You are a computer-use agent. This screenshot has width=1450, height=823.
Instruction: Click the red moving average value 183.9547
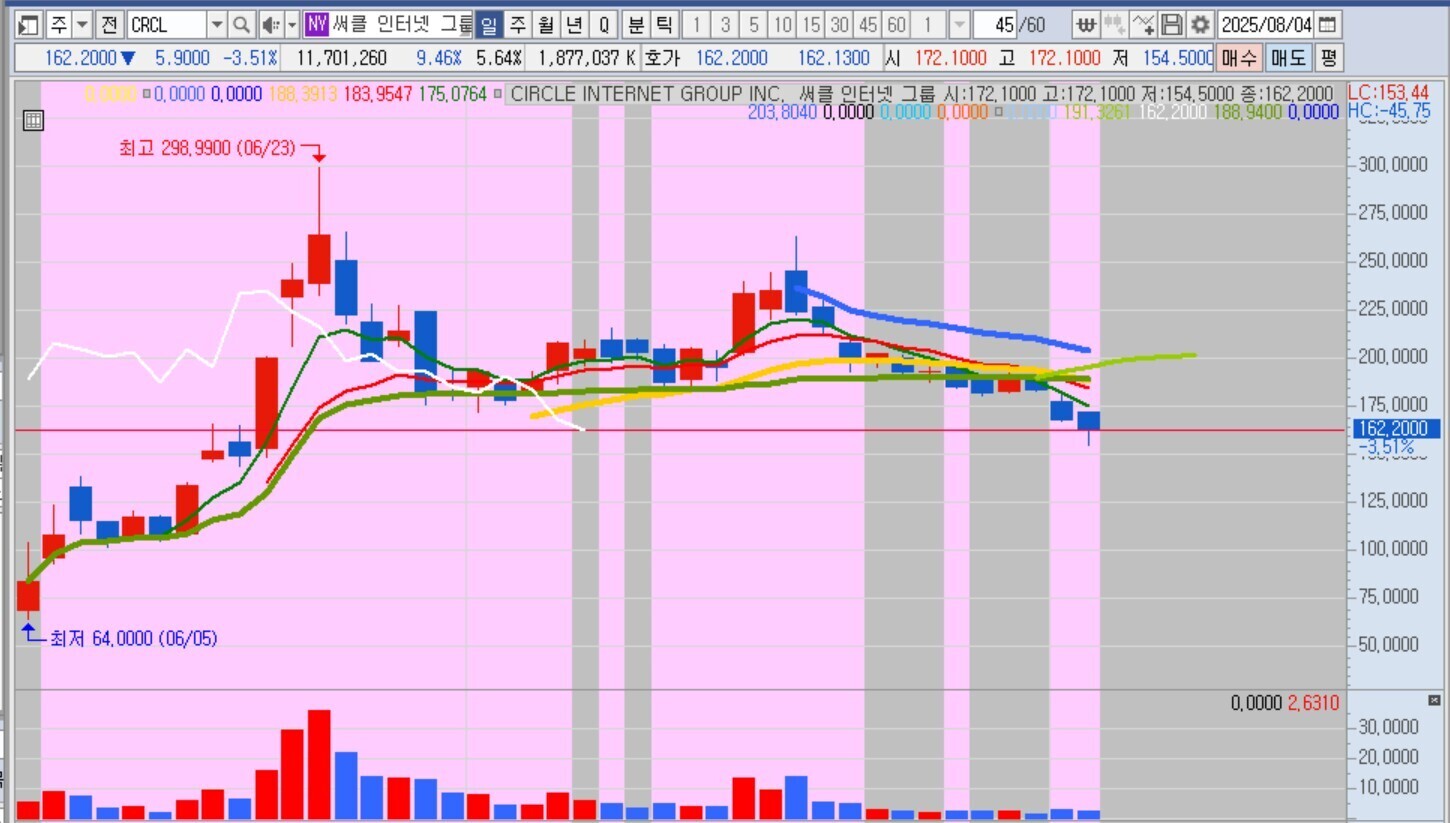coord(377,94)
